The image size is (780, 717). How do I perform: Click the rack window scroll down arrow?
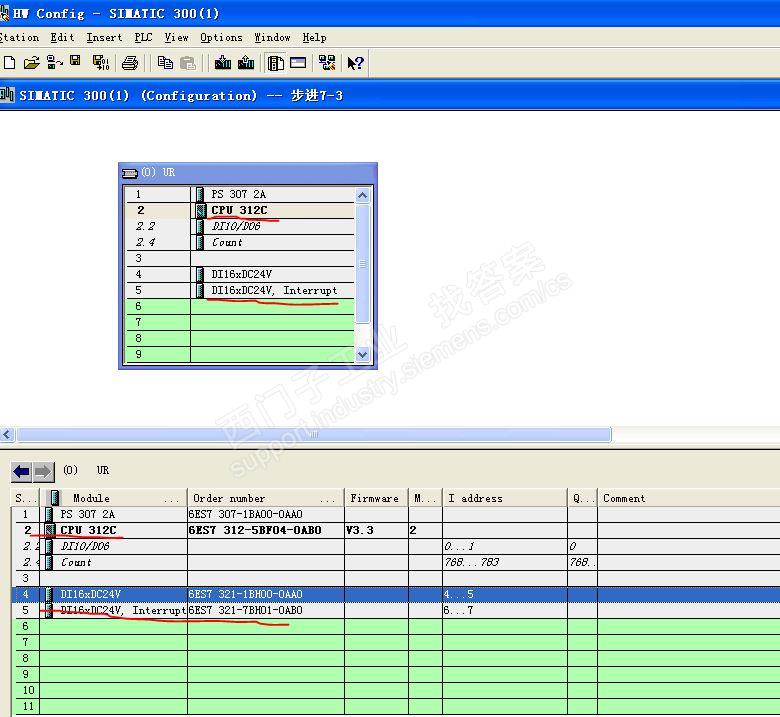coord(363,355)
